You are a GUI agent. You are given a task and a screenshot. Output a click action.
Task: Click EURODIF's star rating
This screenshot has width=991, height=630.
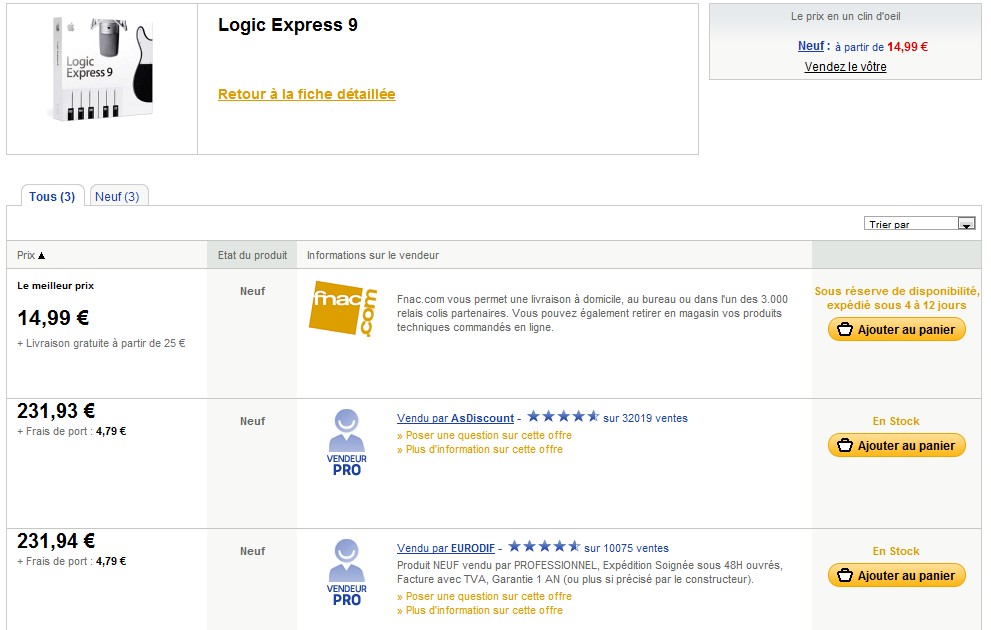pyautogui.click(x=544, y=547)
